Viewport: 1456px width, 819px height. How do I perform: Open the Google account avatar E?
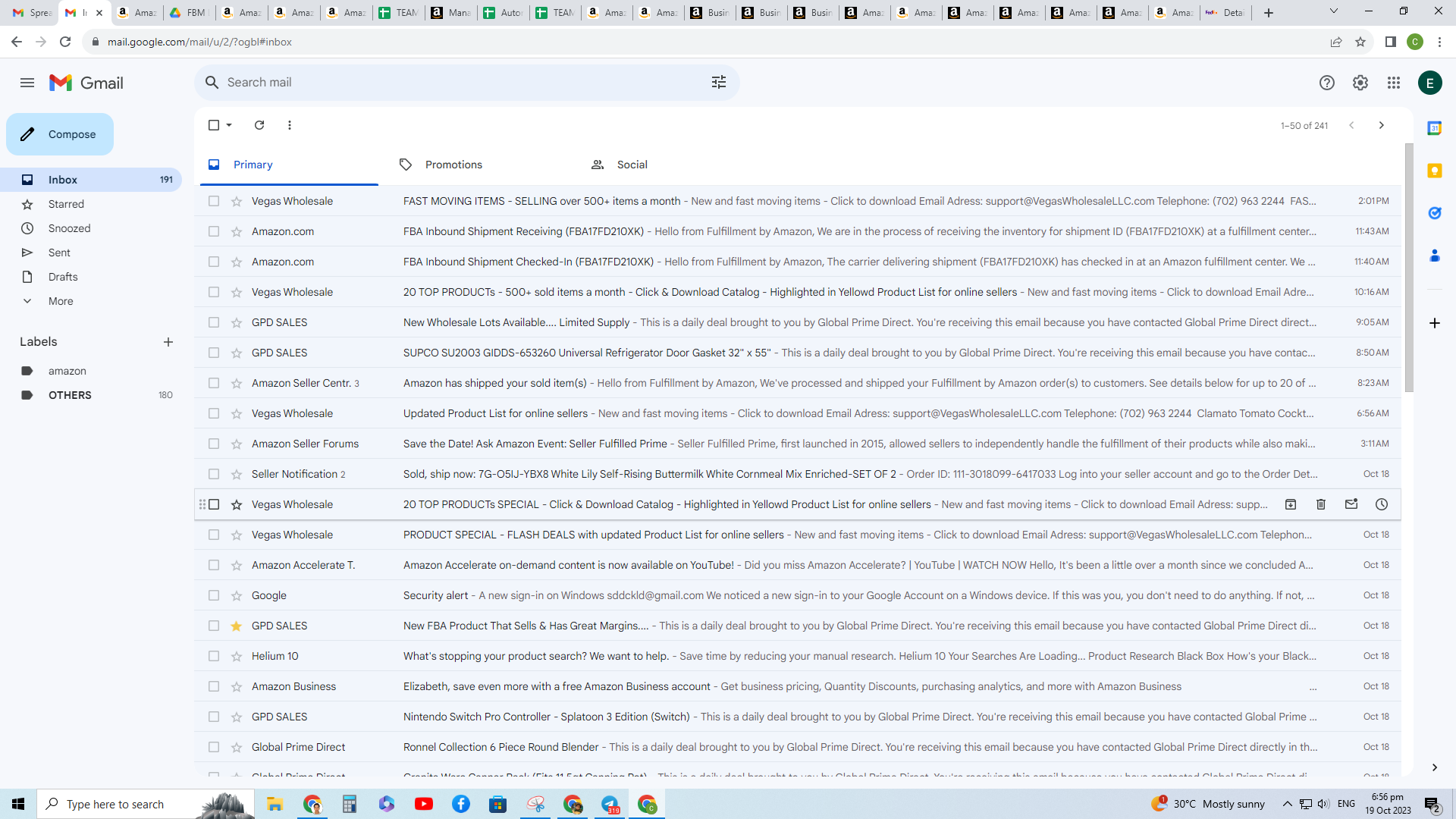pyautogui.click(x=1430, y=83)
